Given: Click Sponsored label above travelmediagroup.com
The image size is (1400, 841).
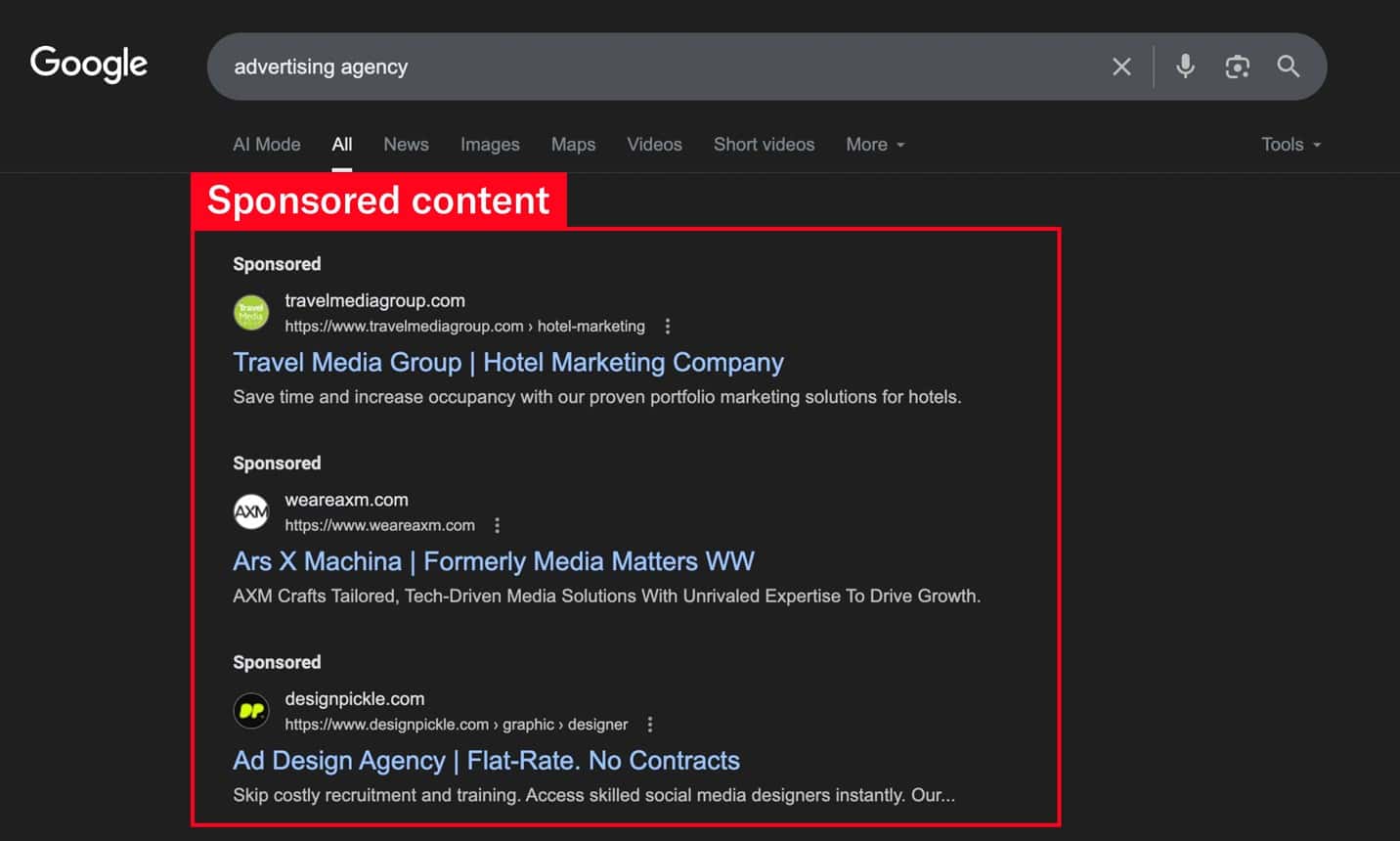Looking at the screenshot, I should click(277, 264).
